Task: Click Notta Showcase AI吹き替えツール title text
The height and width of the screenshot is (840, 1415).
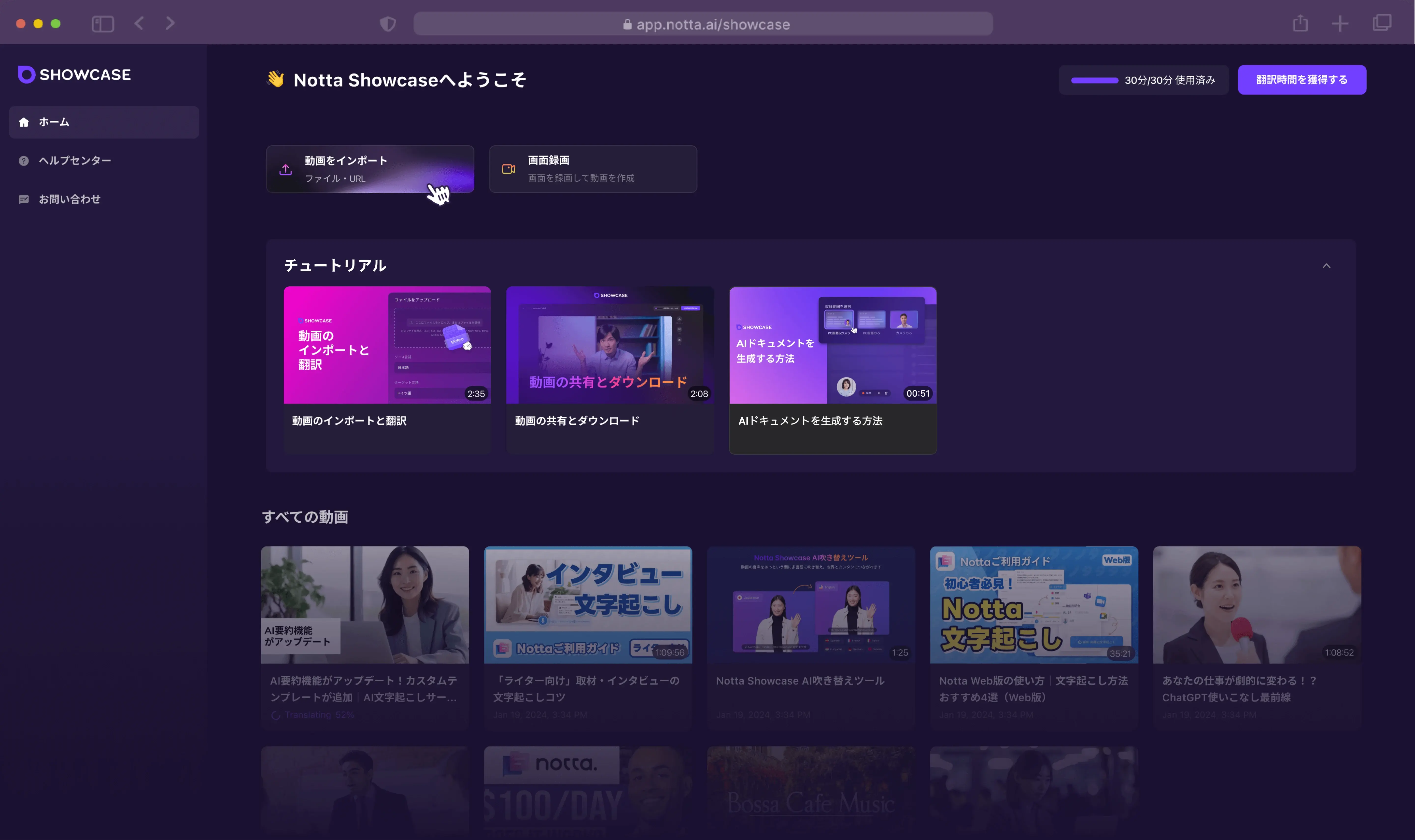Action: click(x=800, y=681)
